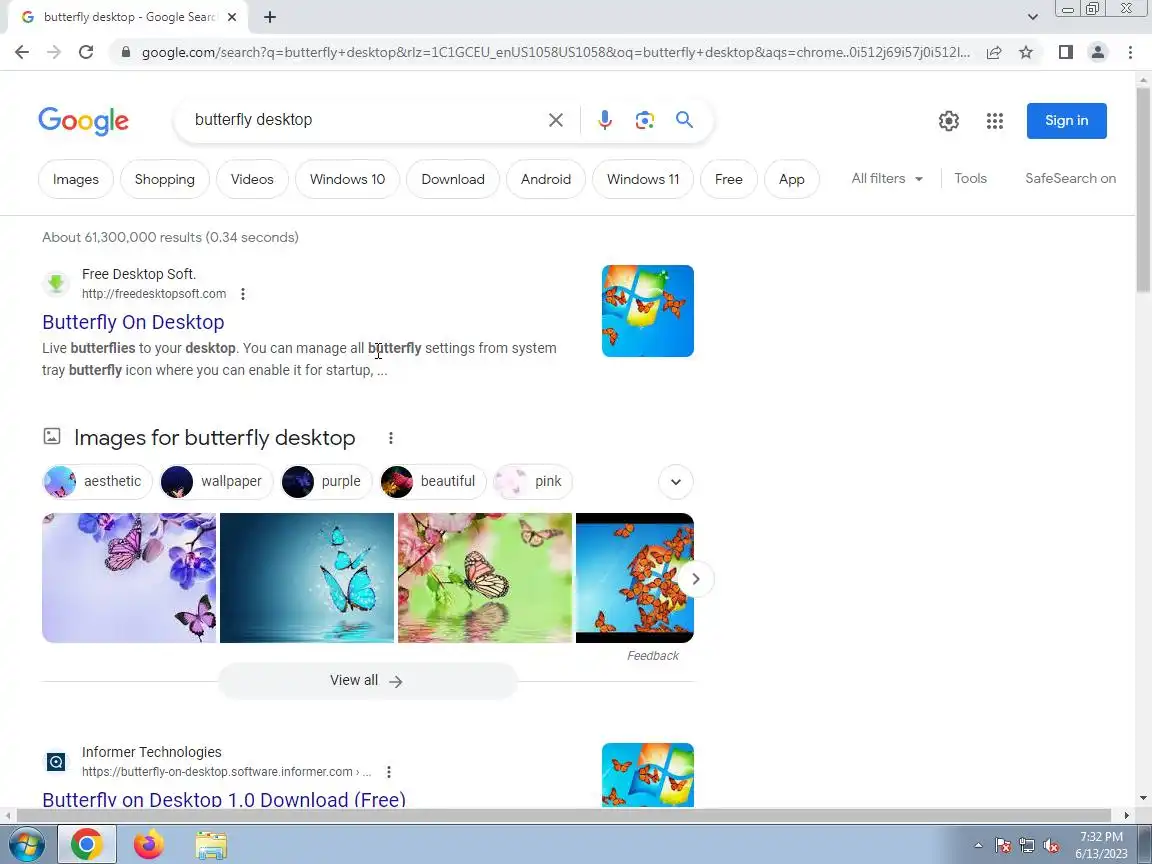1152x864 pixels.
Task: Open Butterfly On Desktop result link
Action: click(133, 322)
